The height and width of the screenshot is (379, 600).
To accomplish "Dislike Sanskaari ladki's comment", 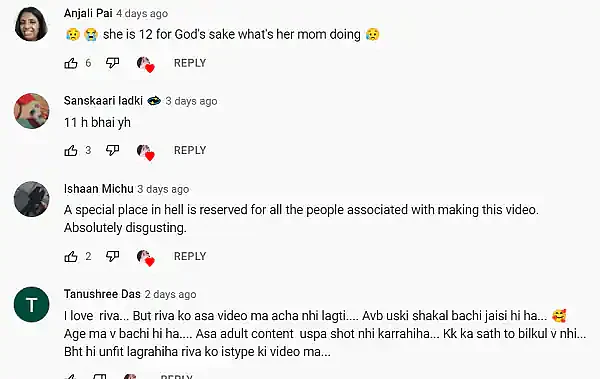I will click(112, 150).
